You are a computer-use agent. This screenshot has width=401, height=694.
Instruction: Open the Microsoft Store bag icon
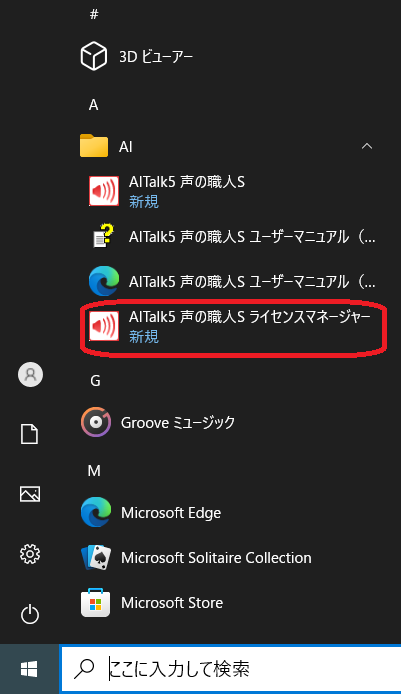pyautogui.click(x=96, y=602)
